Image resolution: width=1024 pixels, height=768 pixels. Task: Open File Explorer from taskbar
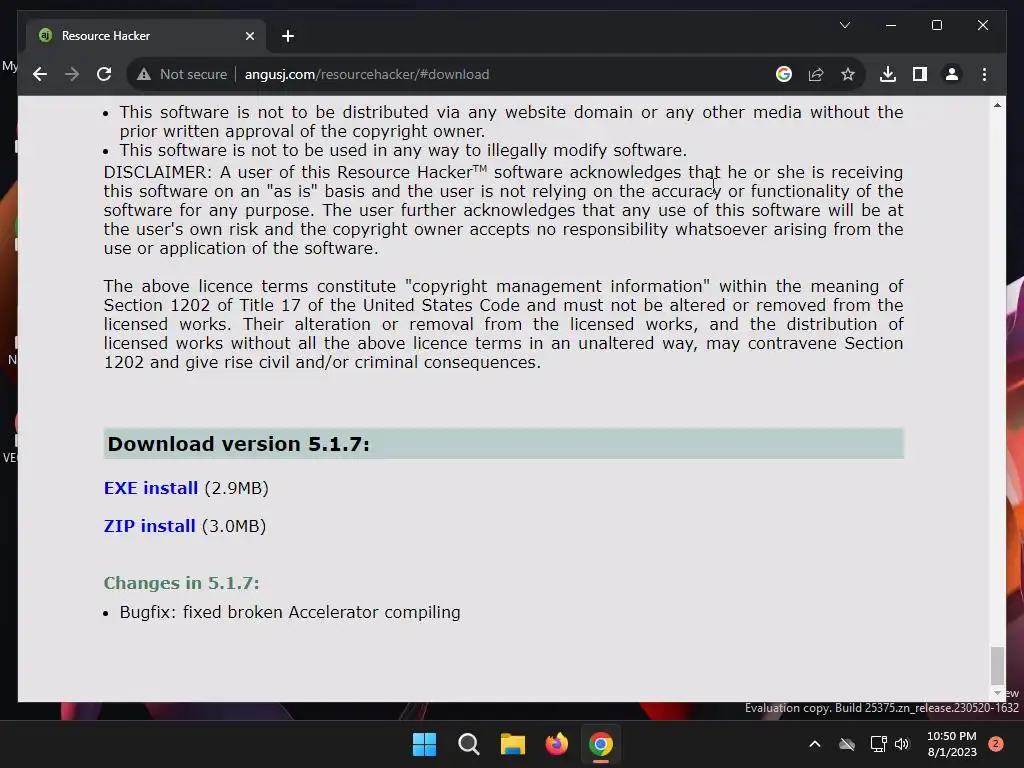(x=513, y=744)
